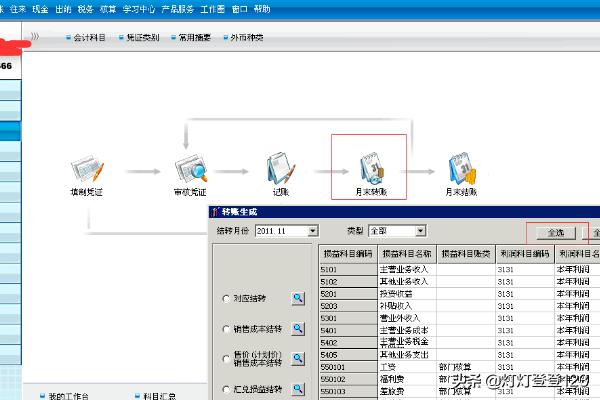Open the 月末转账 workflow icon
600x400 pixels.
(371, 175)
